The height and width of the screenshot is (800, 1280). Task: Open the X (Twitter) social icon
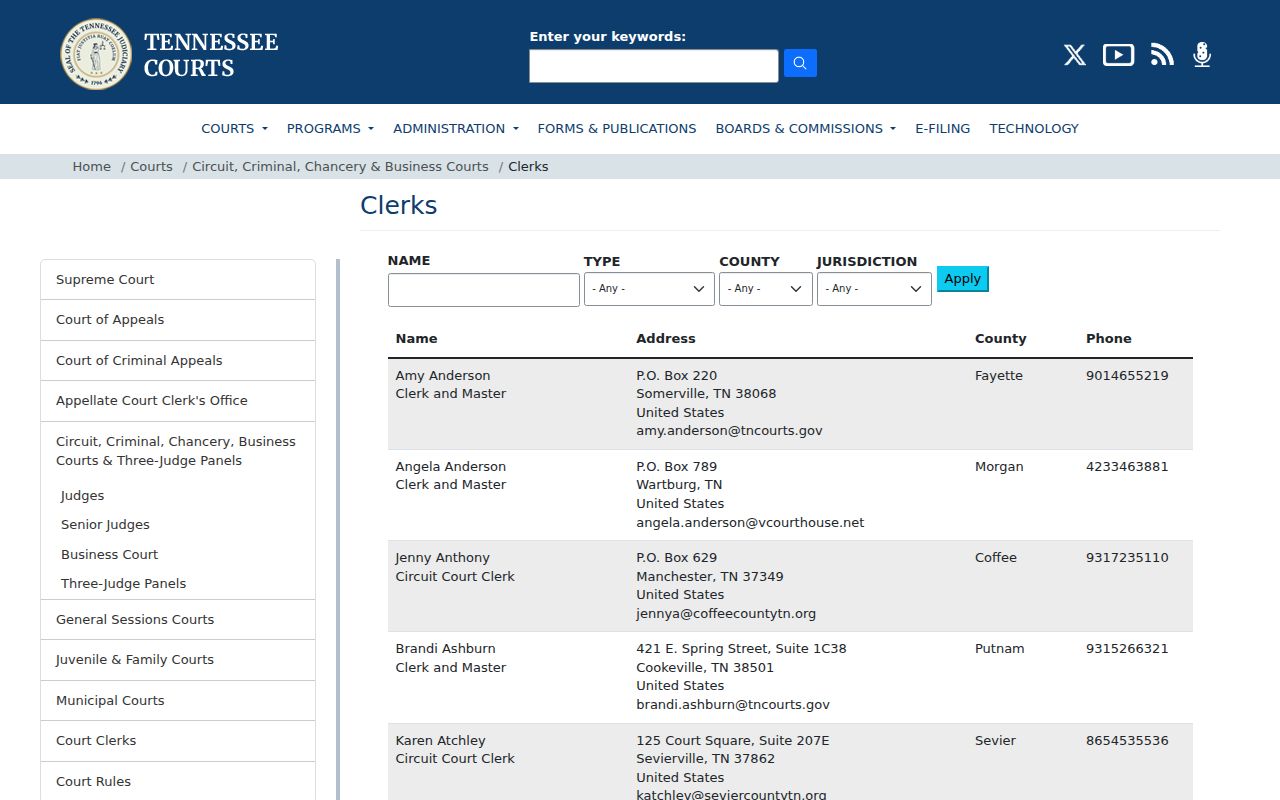coord(1075,55)
